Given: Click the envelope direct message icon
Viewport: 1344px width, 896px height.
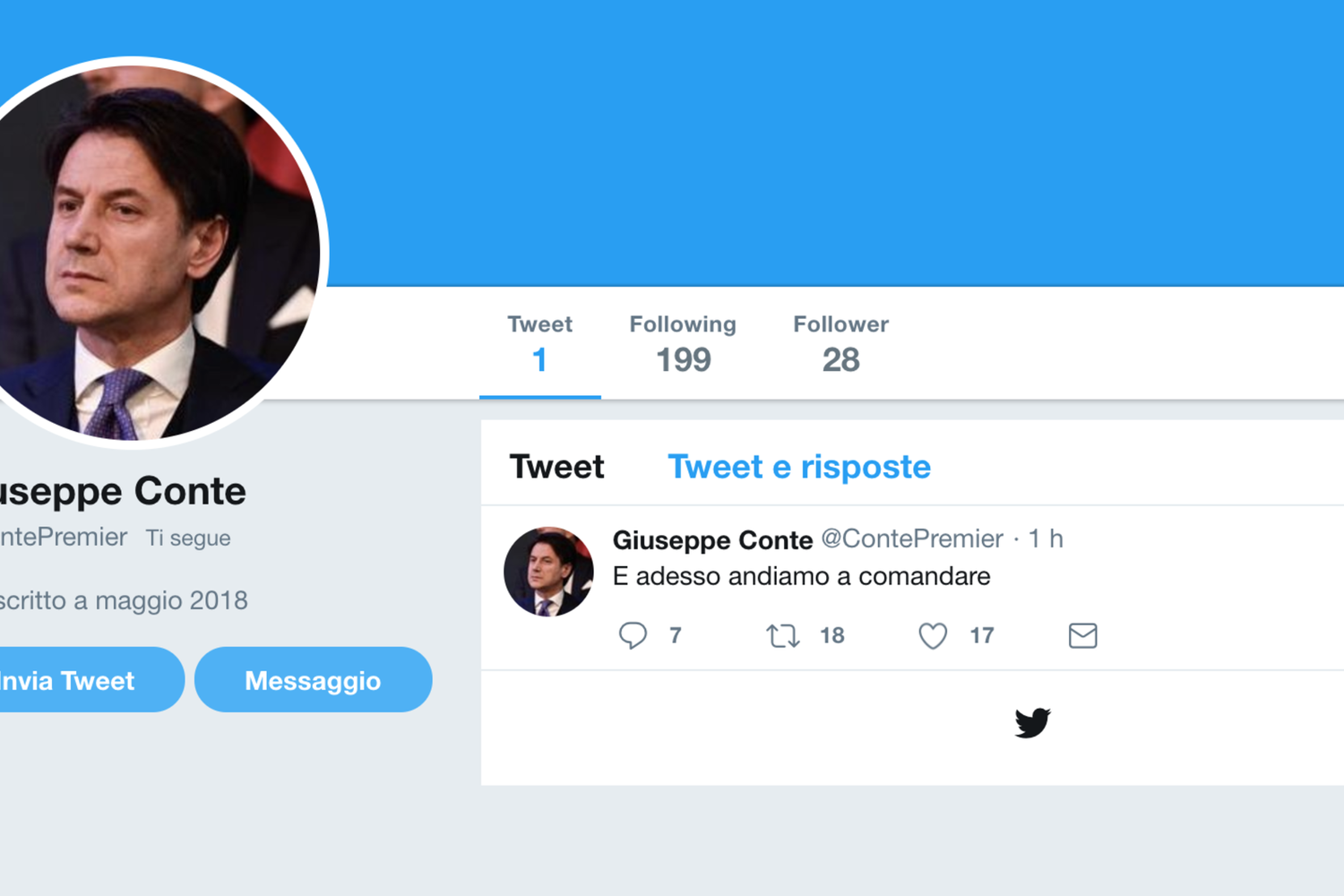Looking at the screenshot, I should click(x=1082, y=636).
